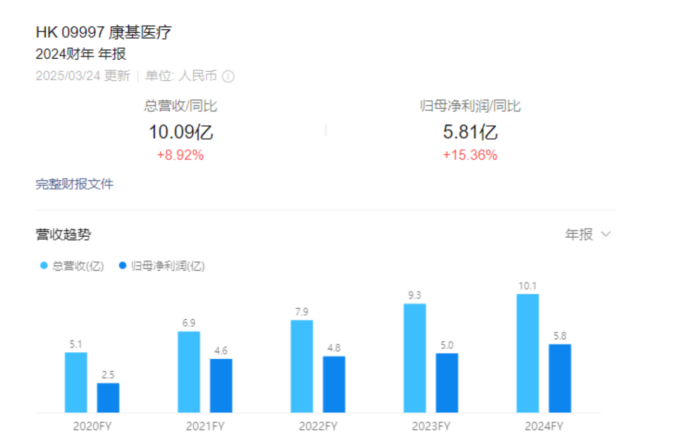Click the chevron arrow beside 年报
This screenshot has width=692, height=445.
pos(606,234)
